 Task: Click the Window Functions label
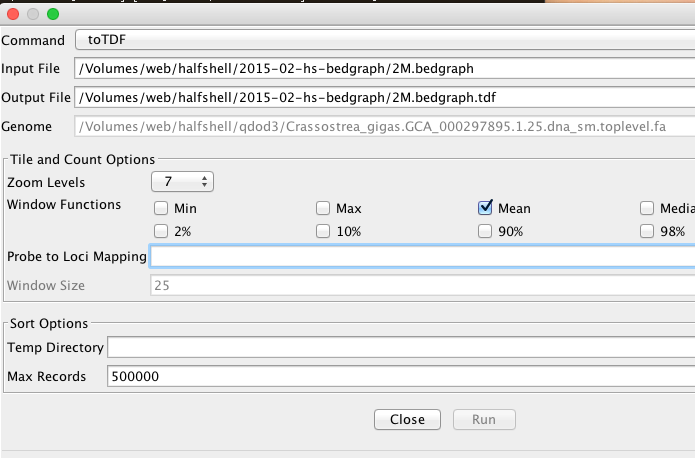(64, 204)
